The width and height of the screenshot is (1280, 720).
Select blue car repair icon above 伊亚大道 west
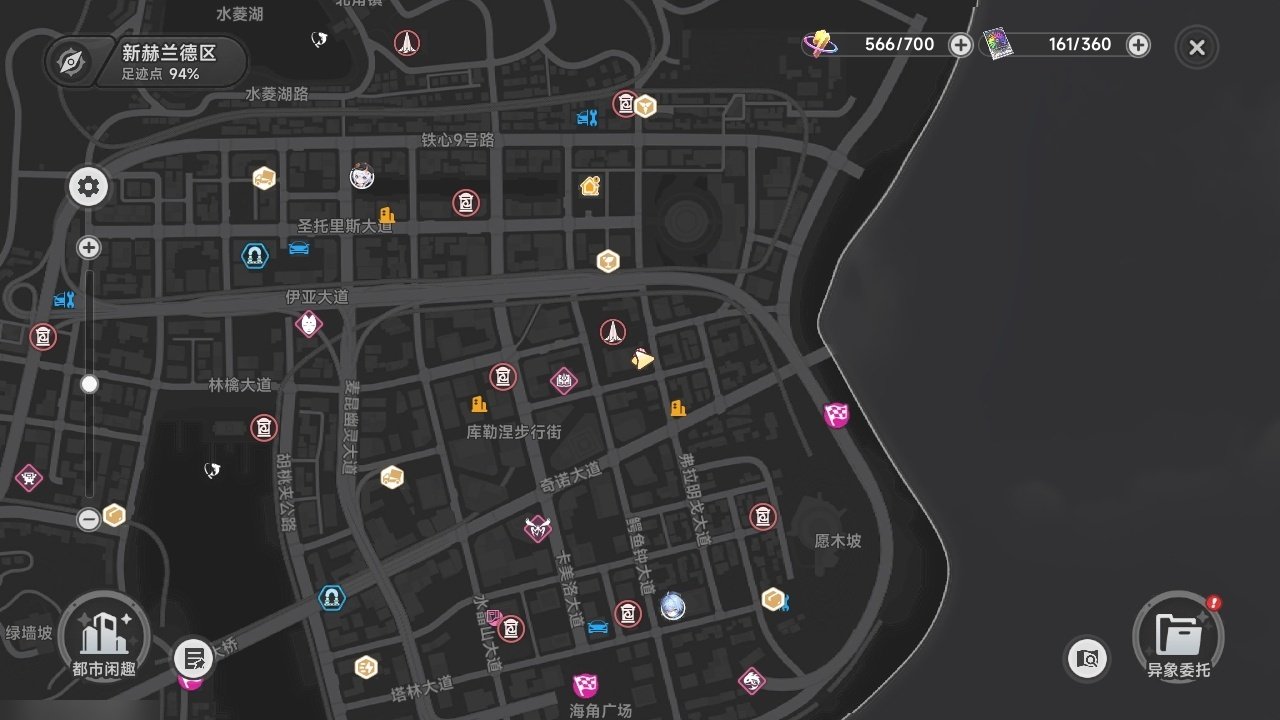pos(64,299)
